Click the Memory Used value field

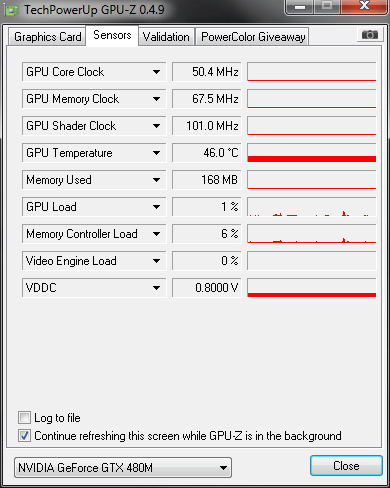(x=207, y=180)
